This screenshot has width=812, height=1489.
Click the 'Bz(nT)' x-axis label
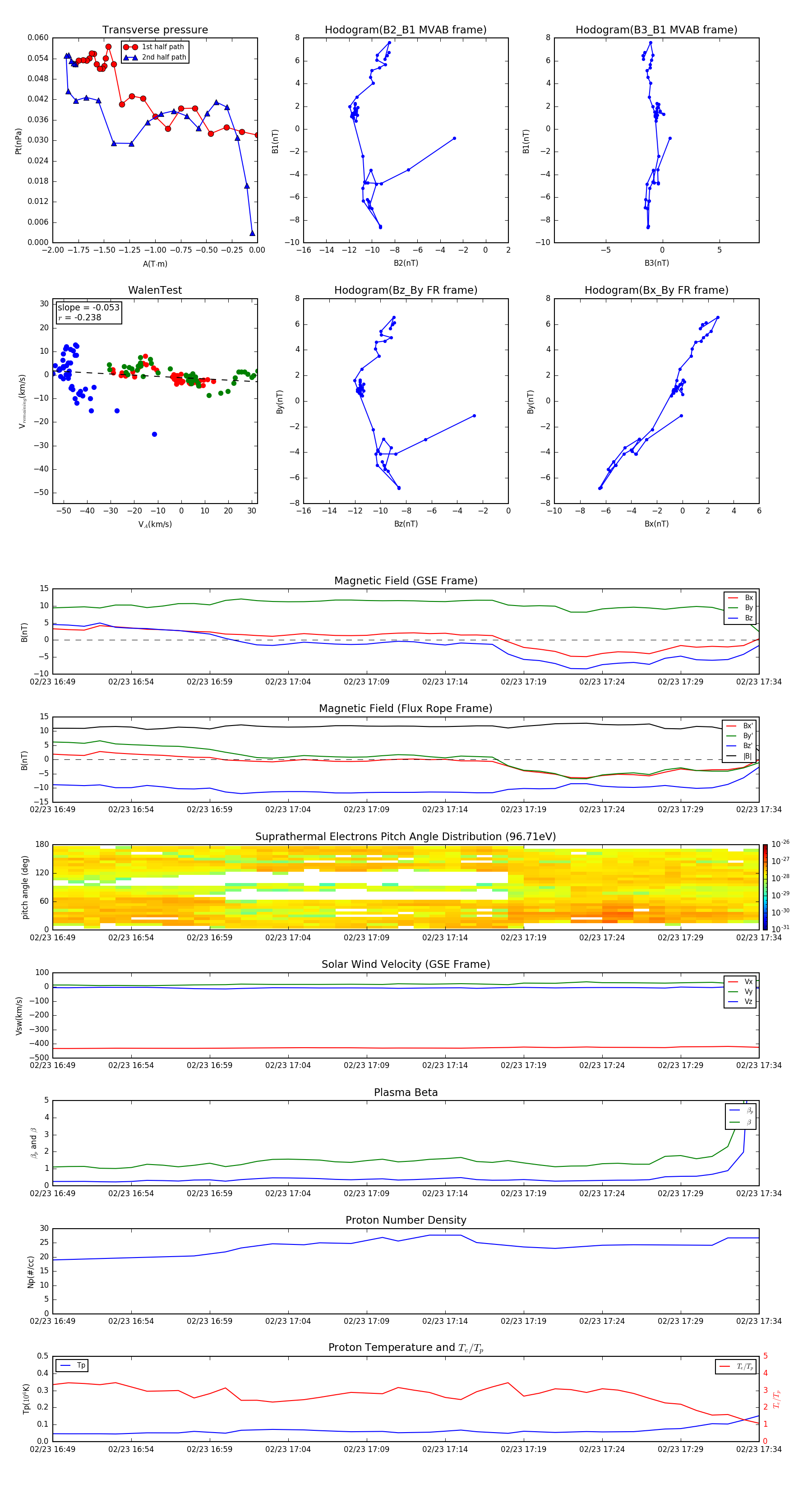coord(406,524)
